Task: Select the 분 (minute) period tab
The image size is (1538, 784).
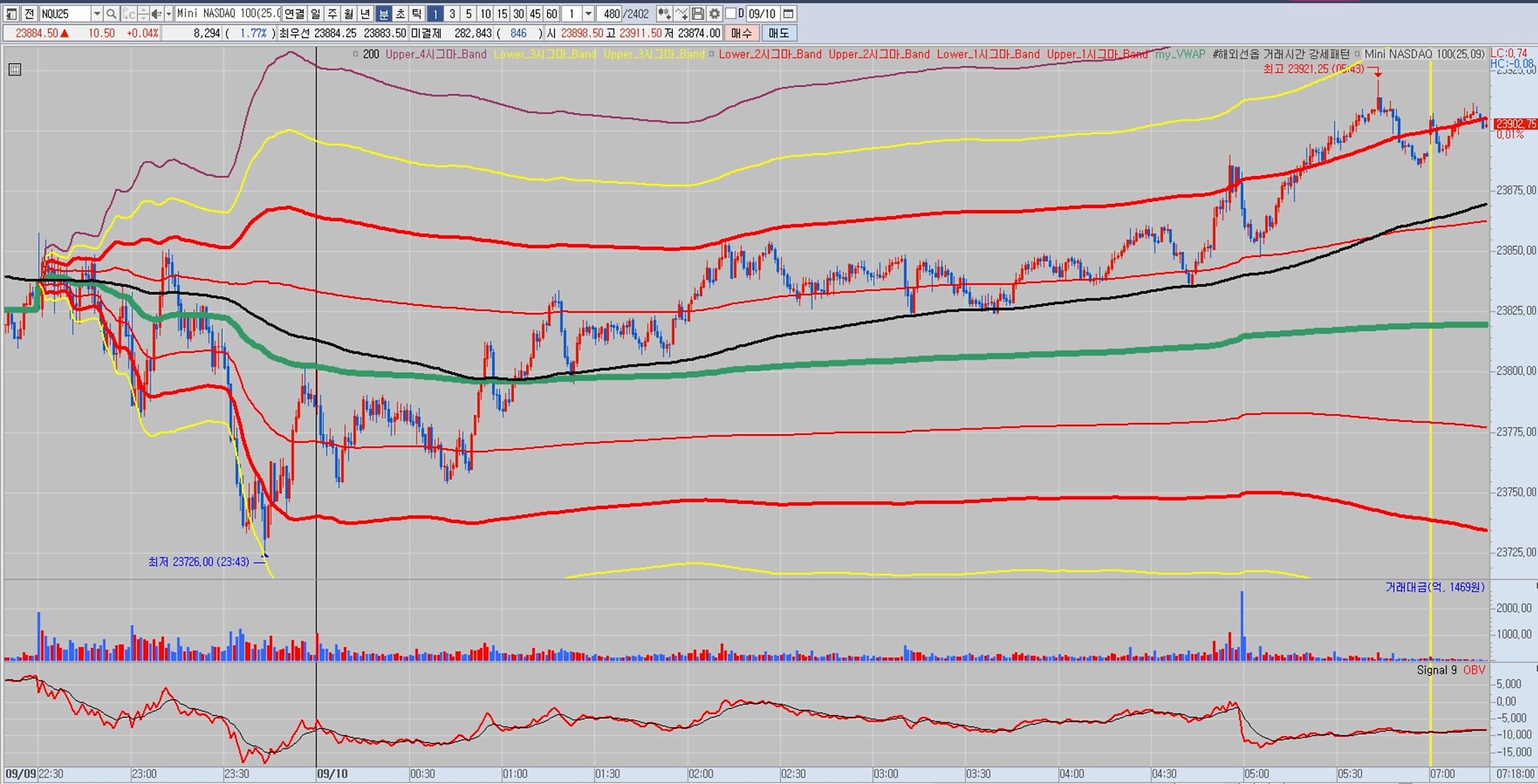Action: coord(384,14)
